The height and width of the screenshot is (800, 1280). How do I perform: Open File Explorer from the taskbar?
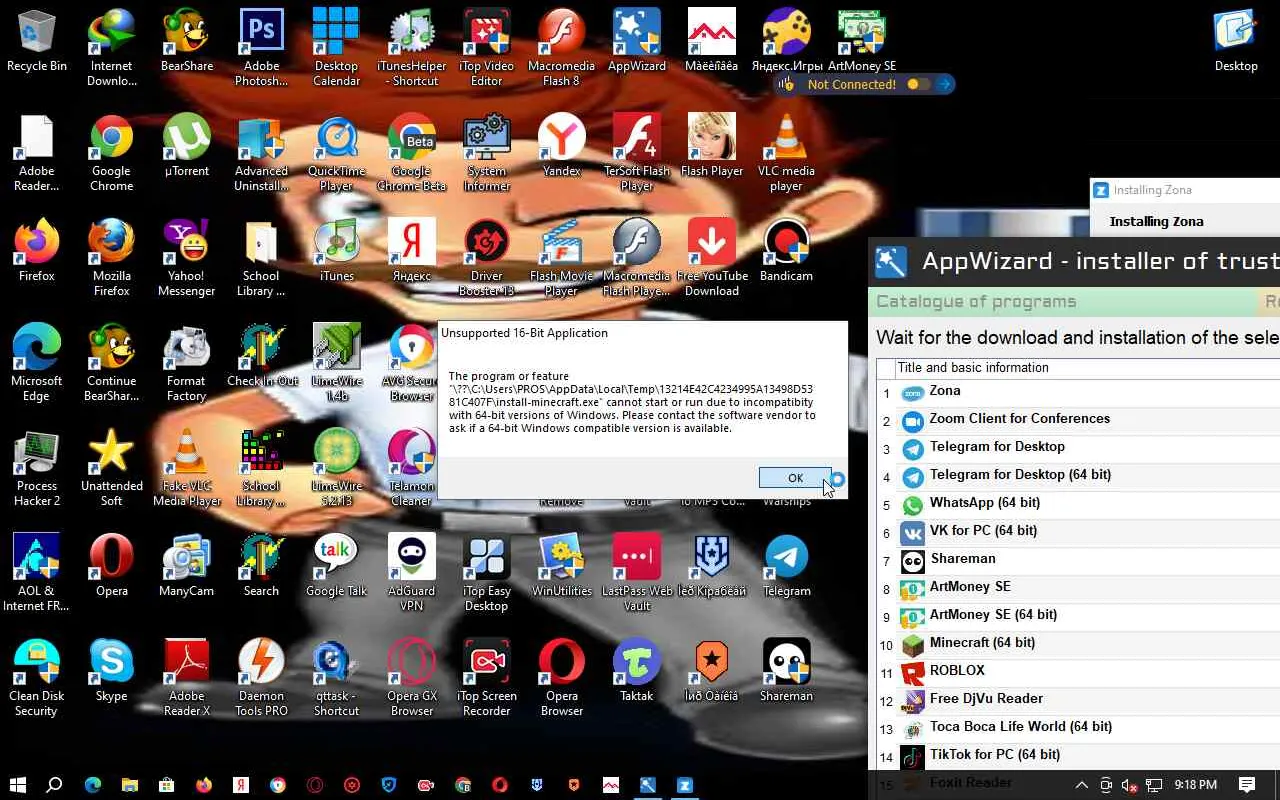130,785
